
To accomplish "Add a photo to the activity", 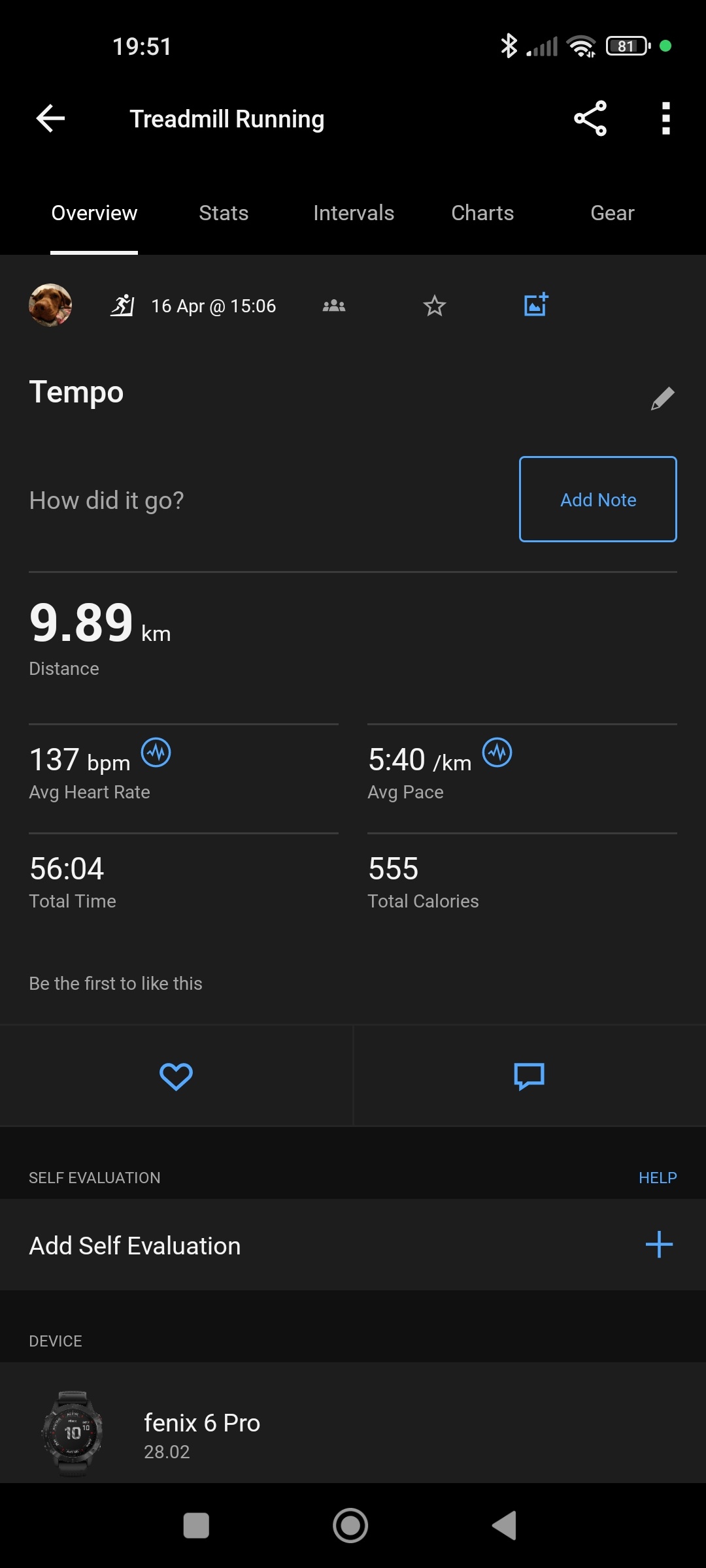I will pyautogui.click(x=535, y=305).
